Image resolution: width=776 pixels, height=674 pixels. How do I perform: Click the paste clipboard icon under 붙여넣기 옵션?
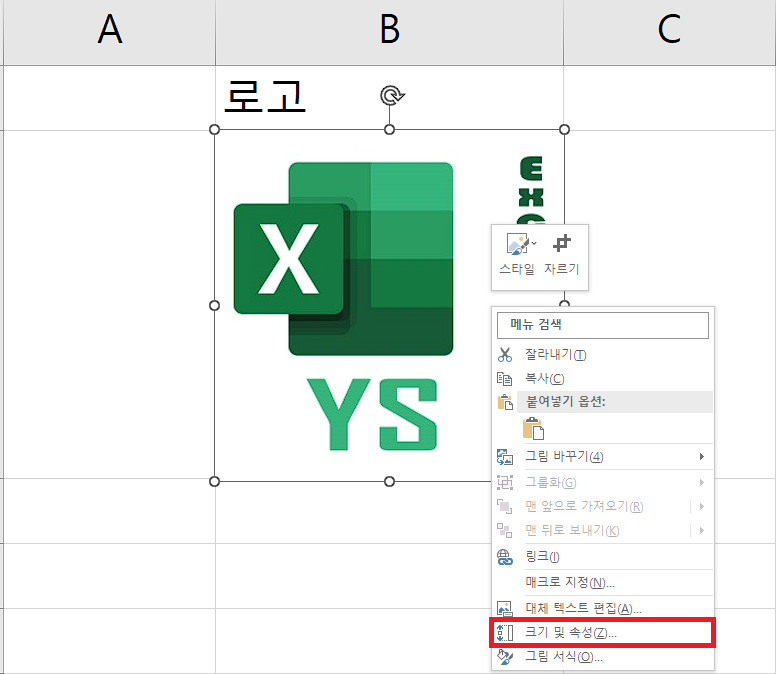[534, 429]
